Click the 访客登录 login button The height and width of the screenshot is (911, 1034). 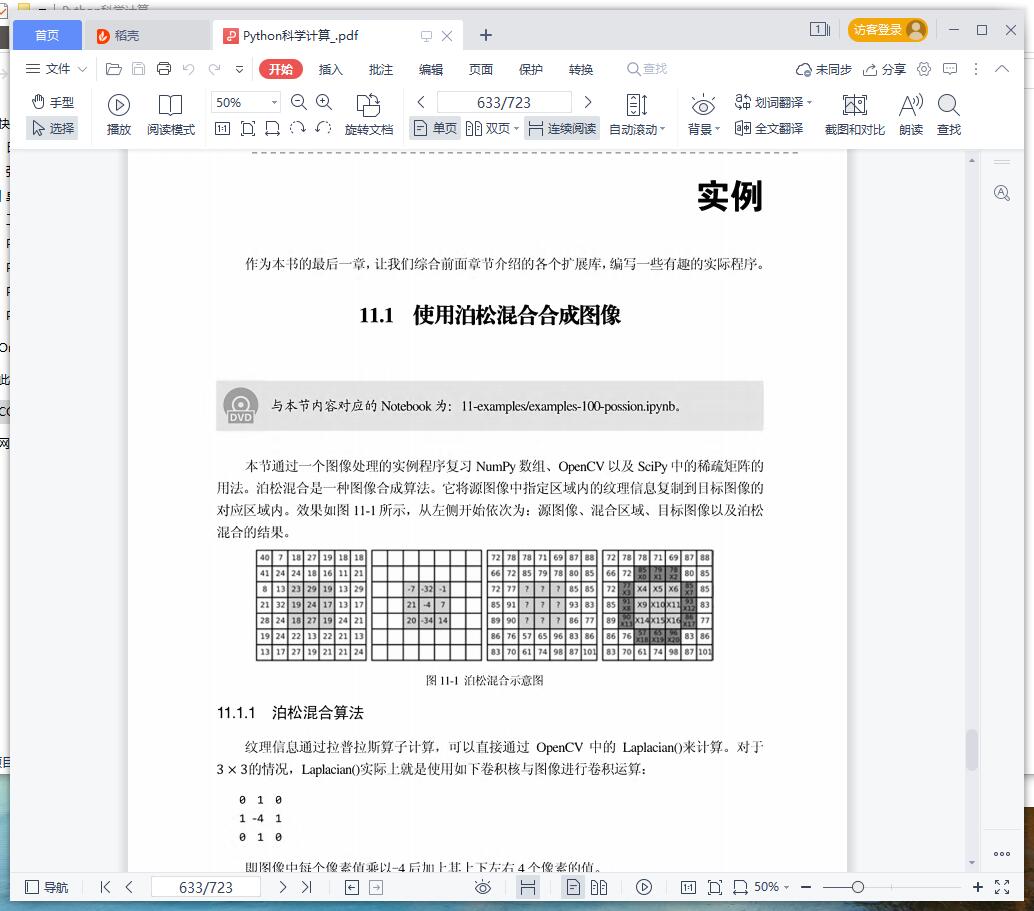pos(888,30)
